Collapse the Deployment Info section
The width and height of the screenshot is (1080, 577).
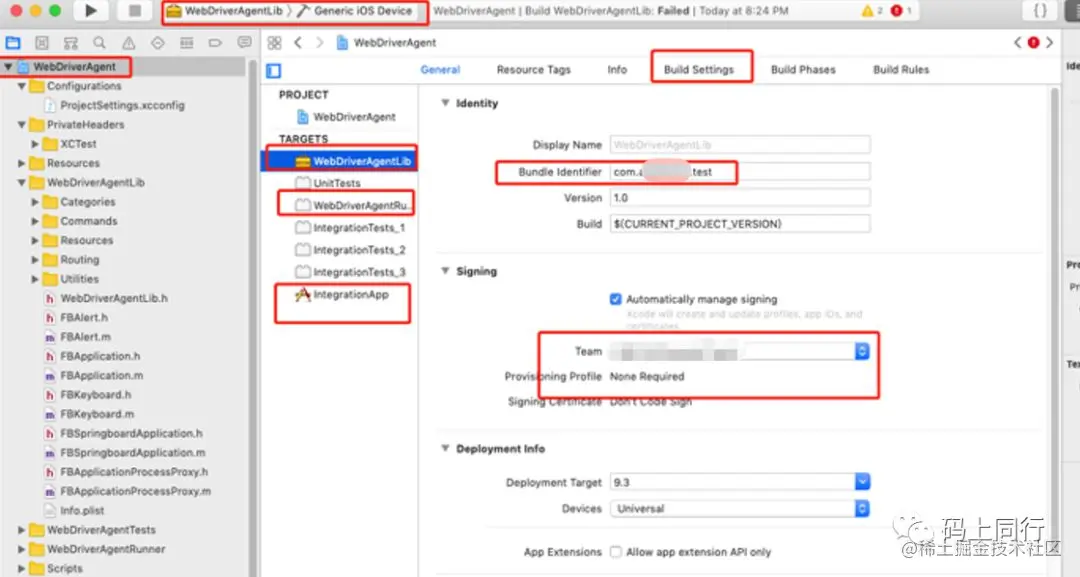(x=445, y=448)
